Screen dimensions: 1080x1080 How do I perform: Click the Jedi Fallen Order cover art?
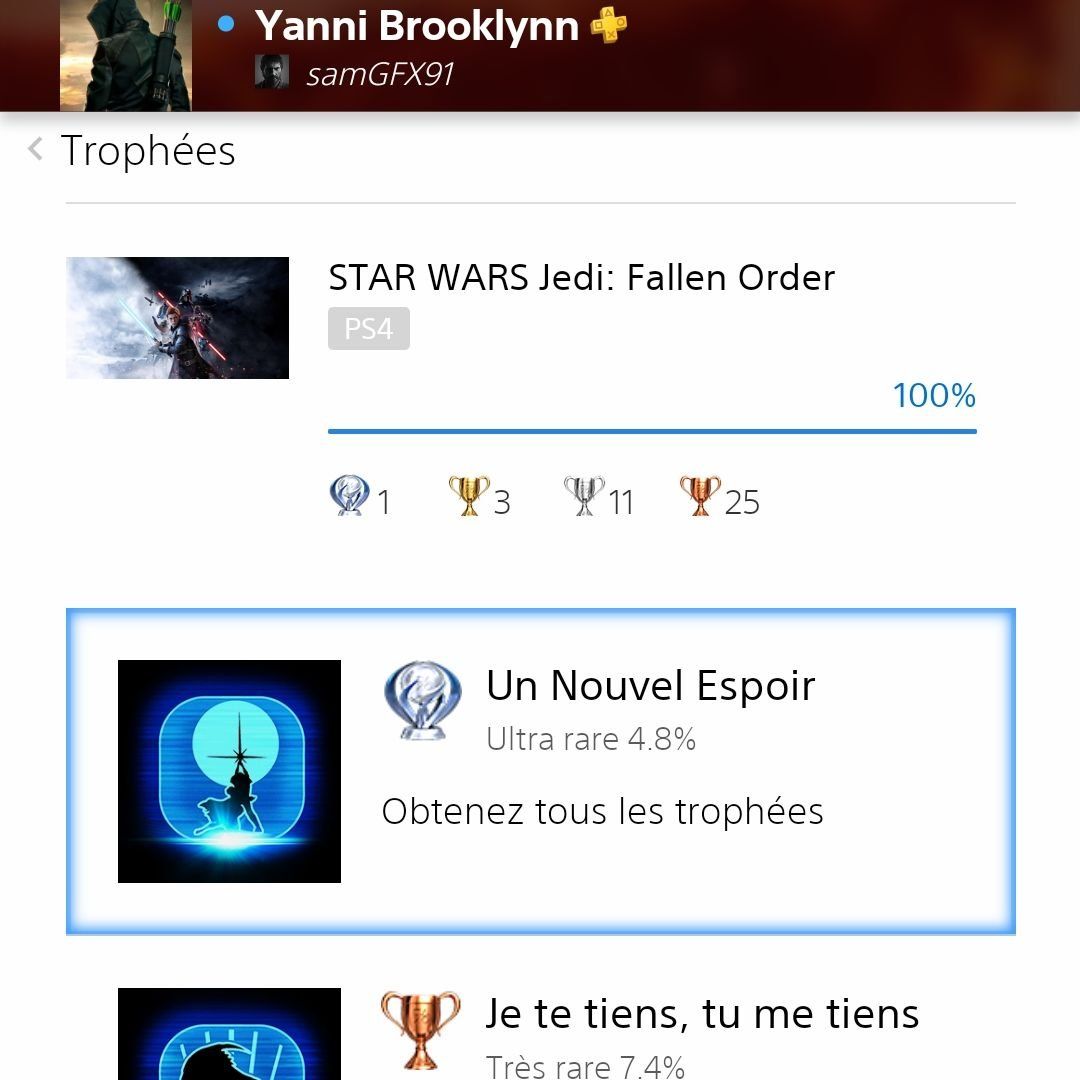[177, 318]
